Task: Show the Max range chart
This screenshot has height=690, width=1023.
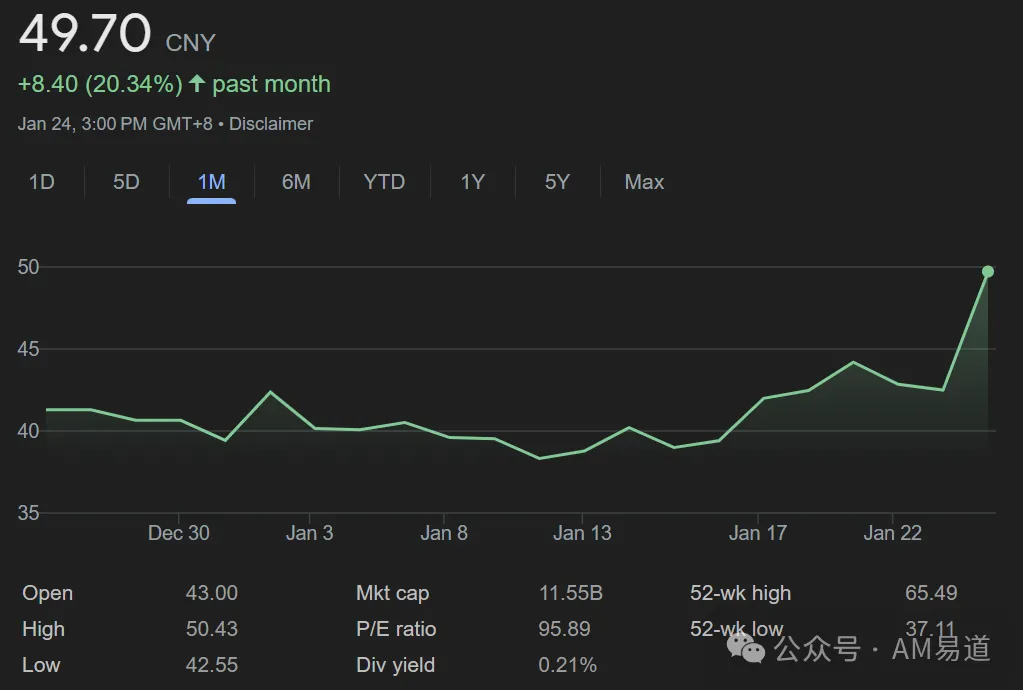Action: (644, 182)
